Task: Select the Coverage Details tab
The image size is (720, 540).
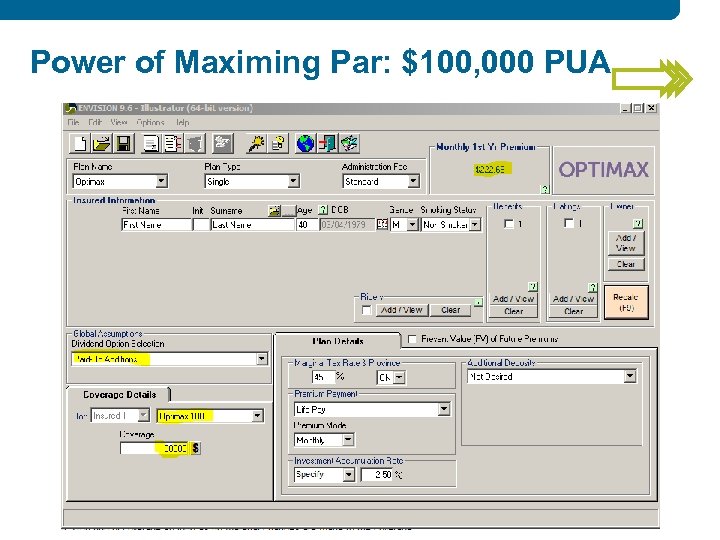Action: click(119, 395)
